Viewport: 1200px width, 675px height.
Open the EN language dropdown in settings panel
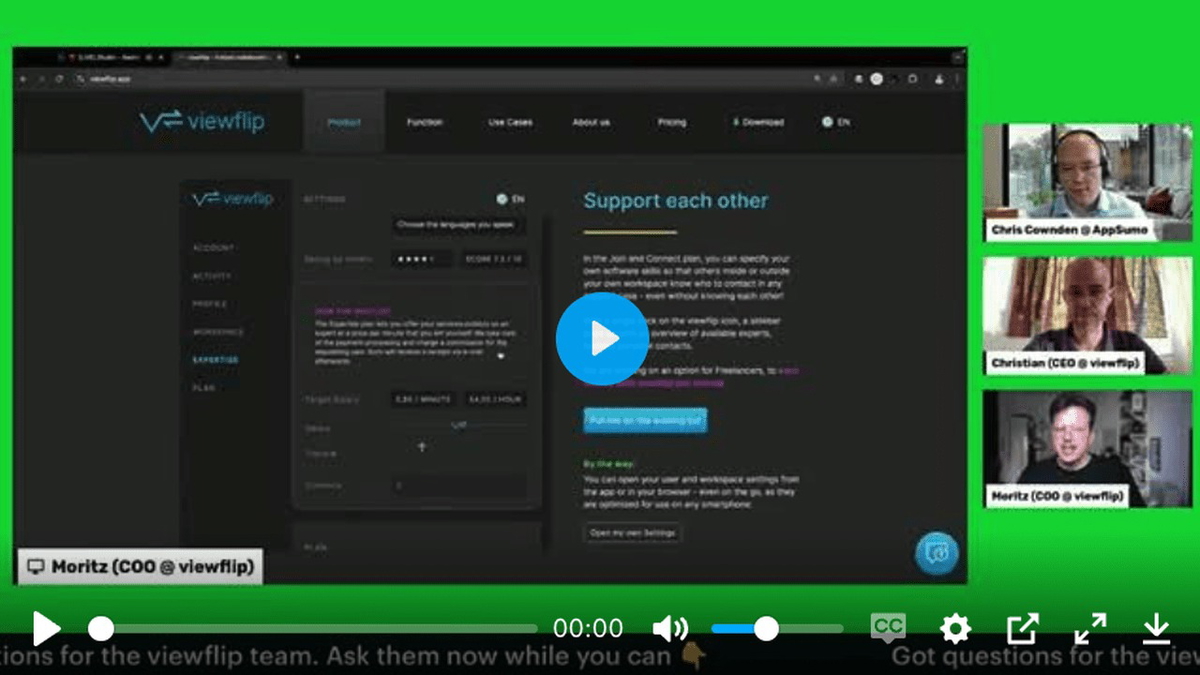(x=510, y=199)
